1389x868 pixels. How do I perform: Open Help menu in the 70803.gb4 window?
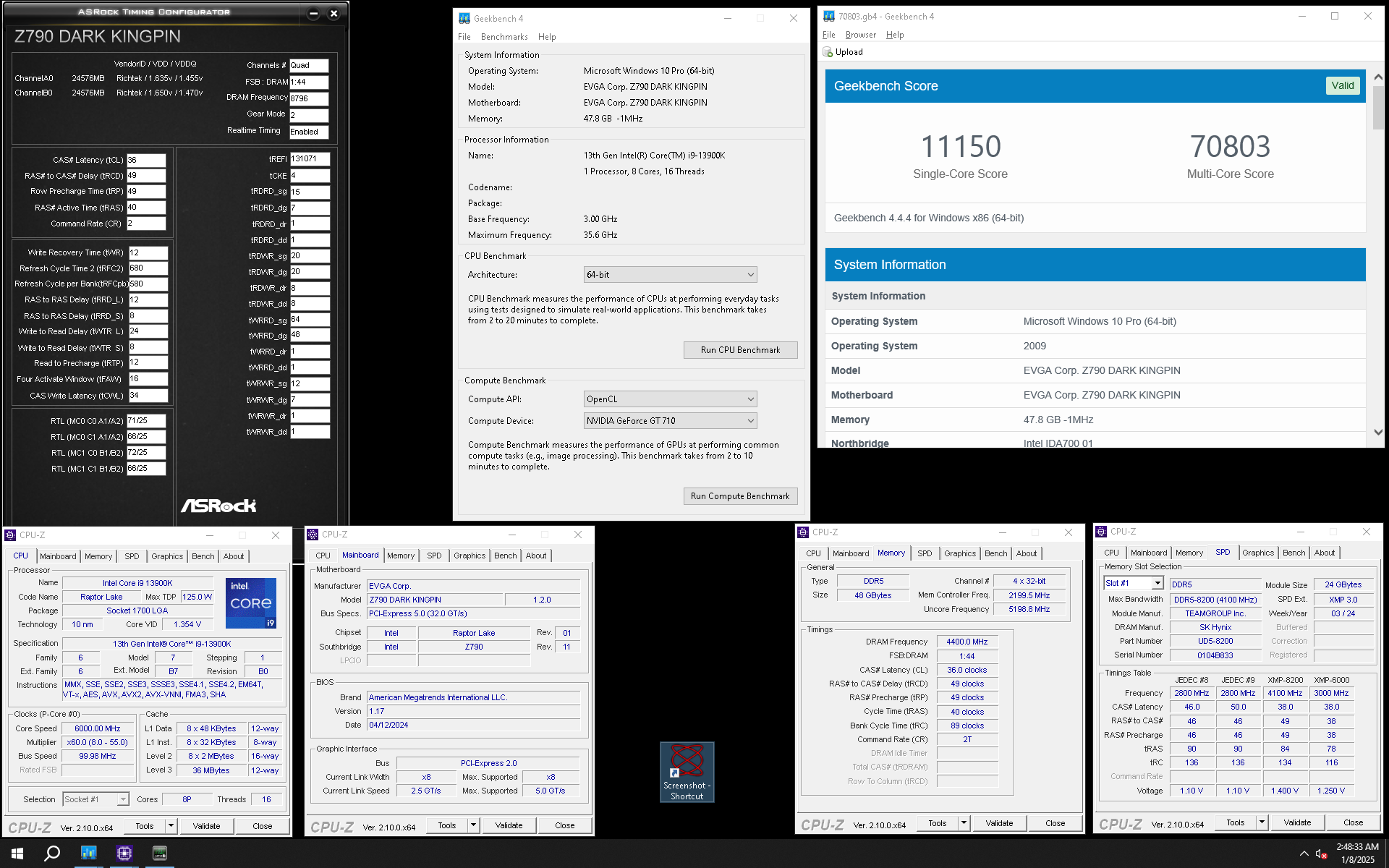point(895,35)
